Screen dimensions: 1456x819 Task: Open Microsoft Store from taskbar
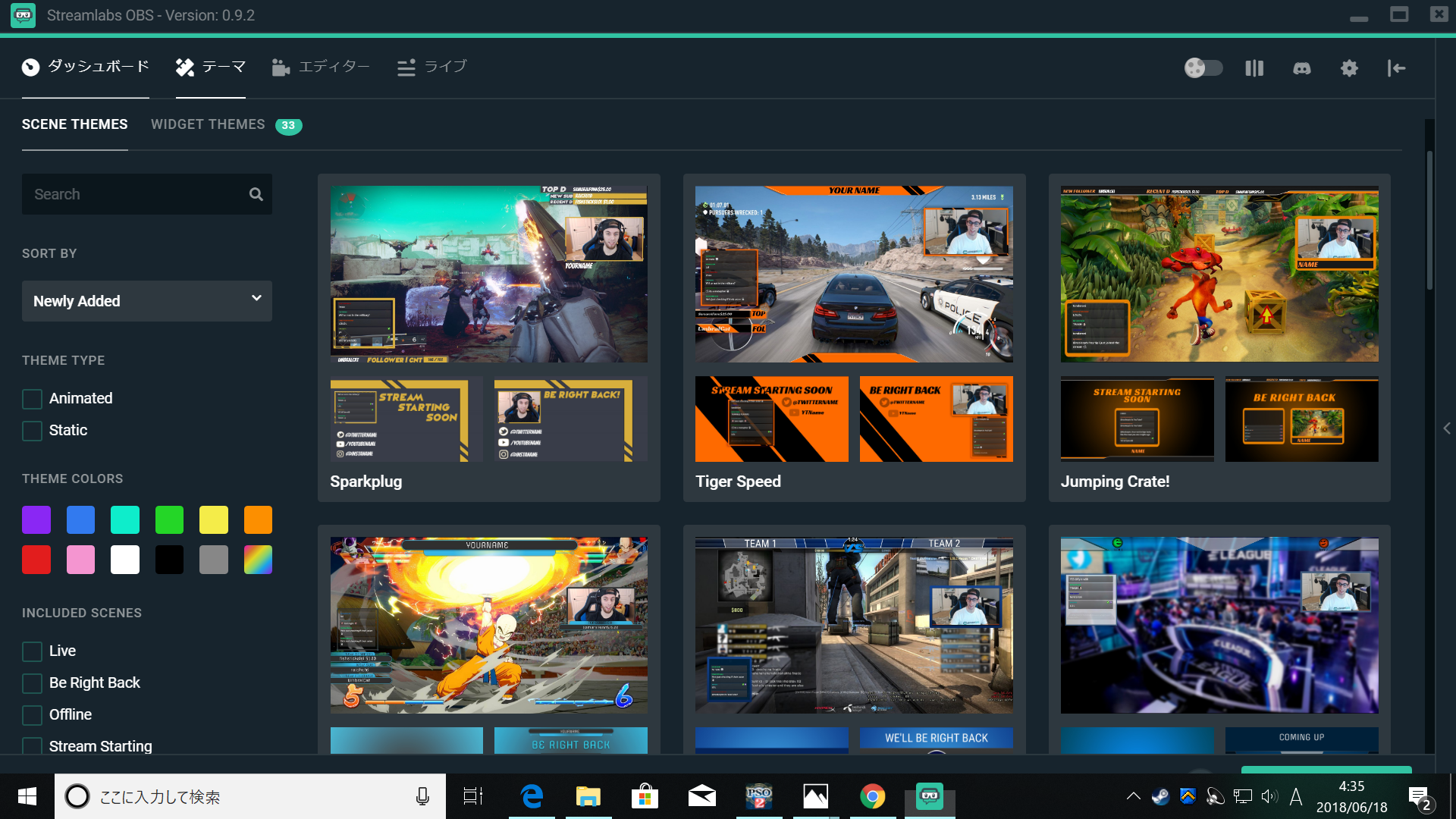645,796
